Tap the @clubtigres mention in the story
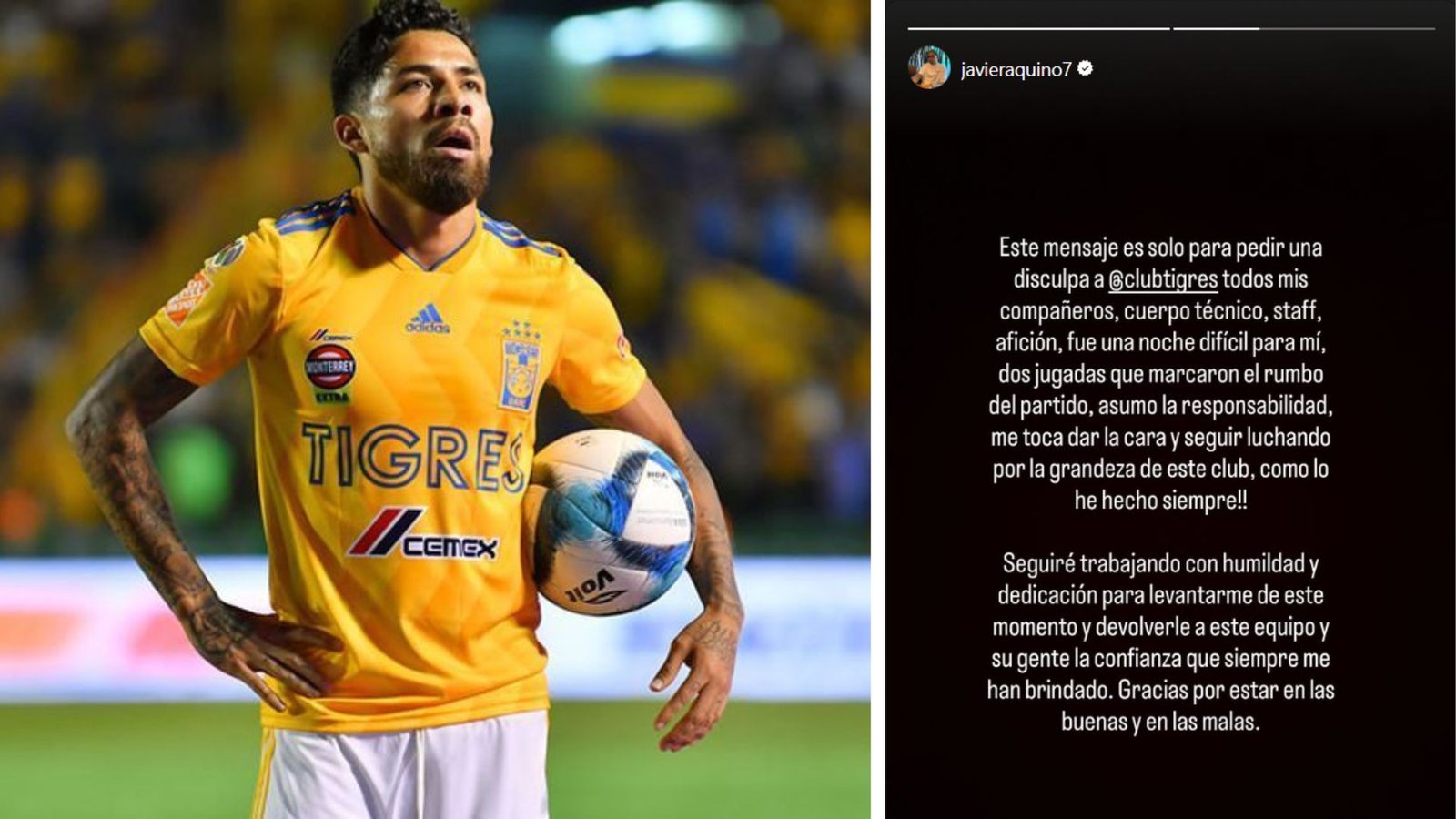 pos(1163,279)
